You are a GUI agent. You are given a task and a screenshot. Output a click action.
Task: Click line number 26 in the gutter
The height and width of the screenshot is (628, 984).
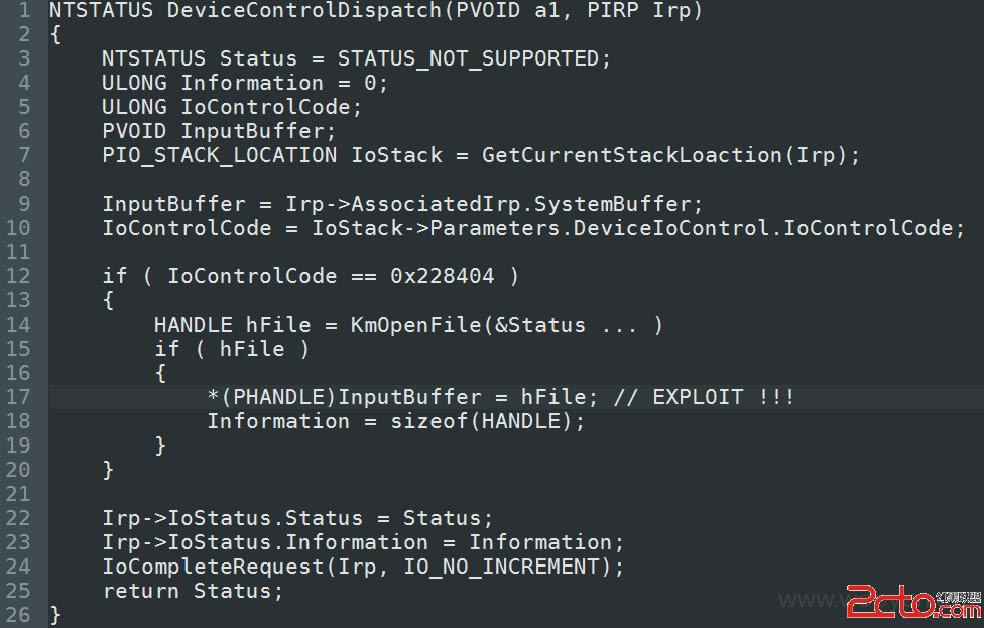21,614
